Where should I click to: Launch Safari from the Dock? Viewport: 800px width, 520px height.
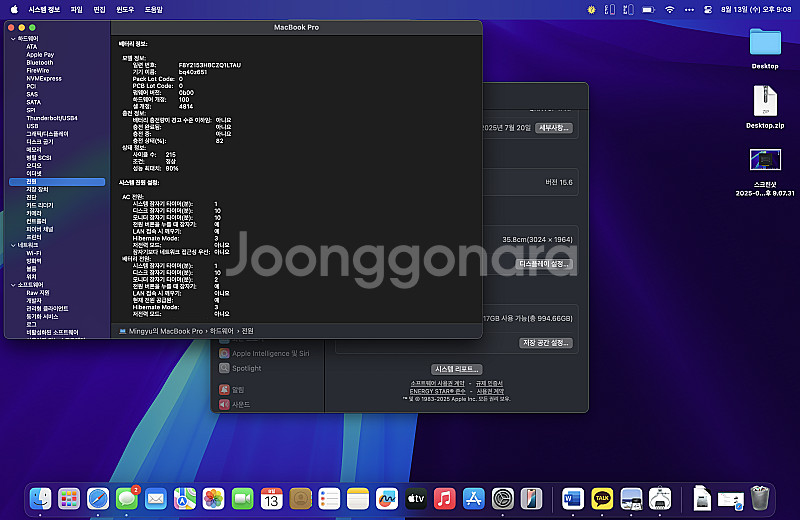coord(98,499)
